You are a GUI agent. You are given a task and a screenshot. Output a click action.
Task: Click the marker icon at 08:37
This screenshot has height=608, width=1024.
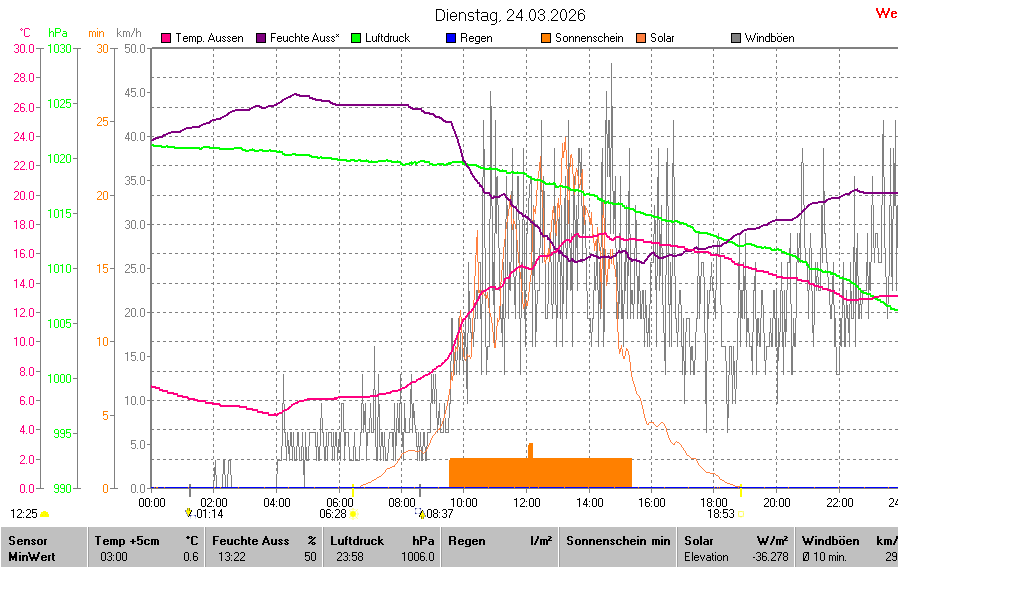tap(422, 514)
